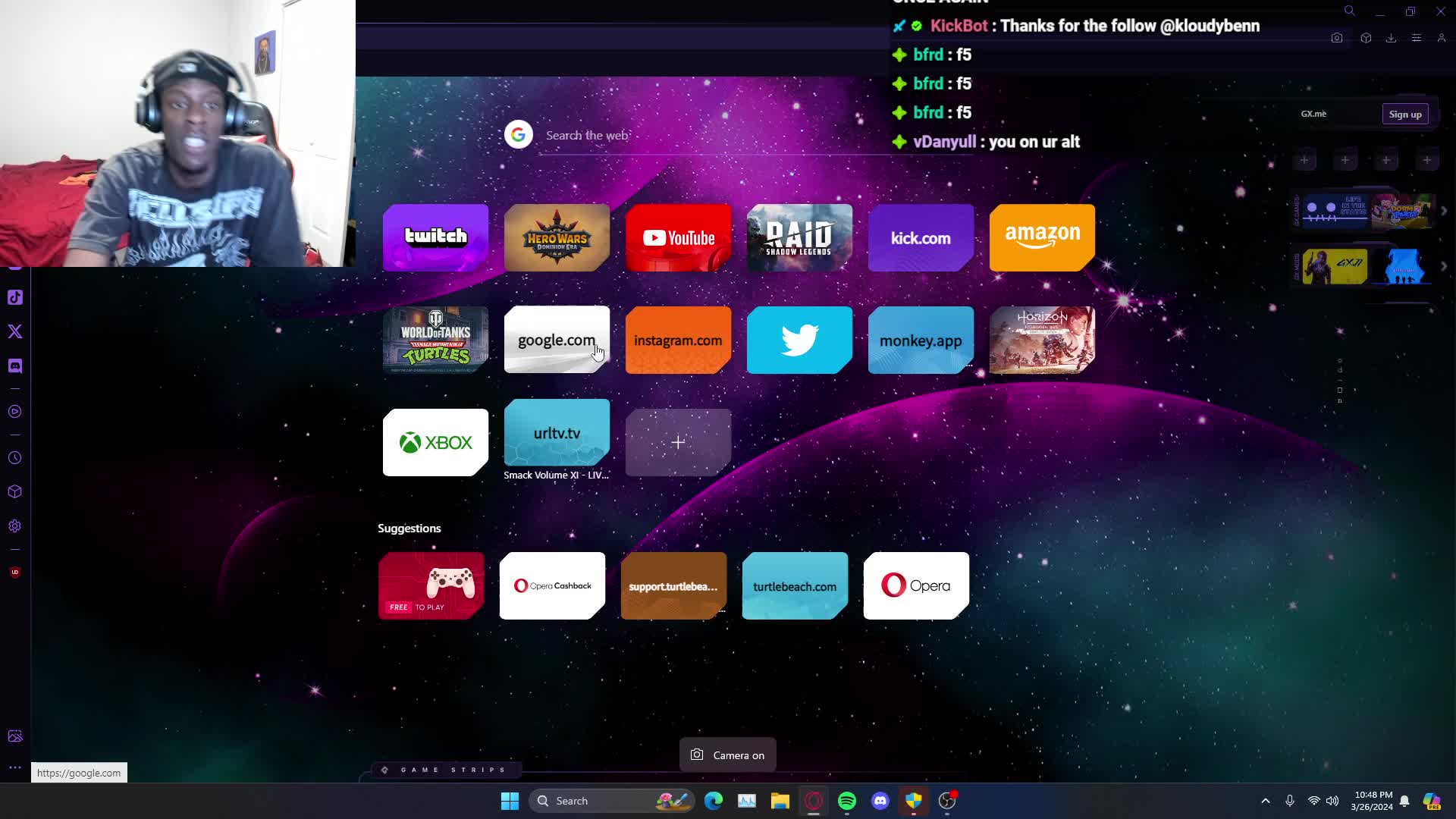
Task: Open the instagram.com speed dial tile
Action: [x=679, y=340]
